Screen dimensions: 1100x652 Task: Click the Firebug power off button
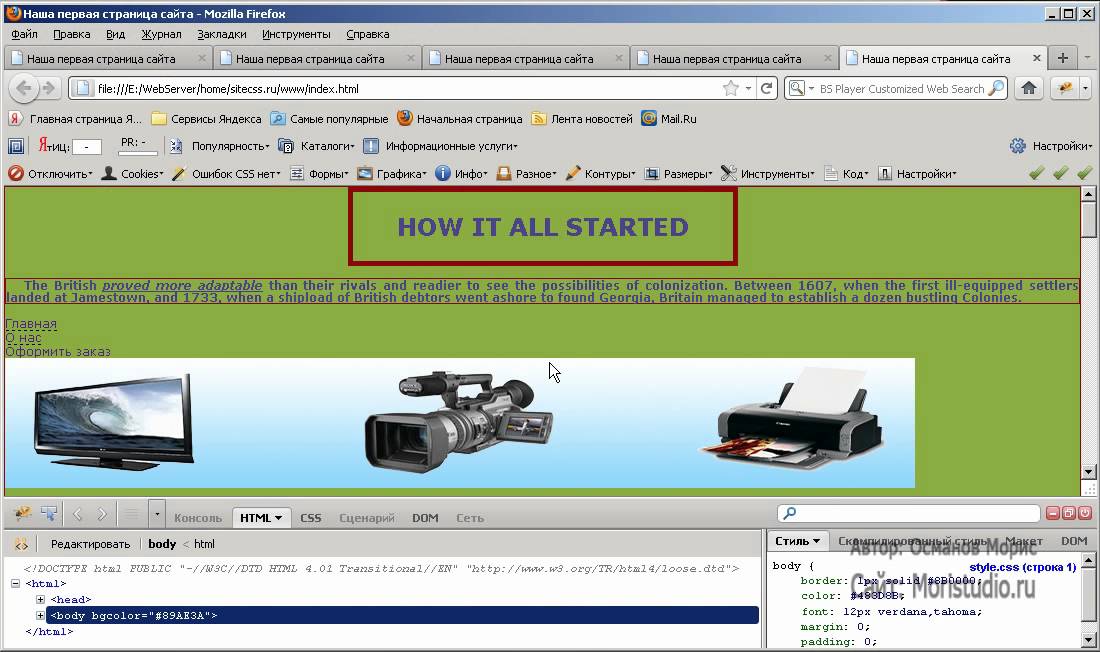[x=1085, y=513]
